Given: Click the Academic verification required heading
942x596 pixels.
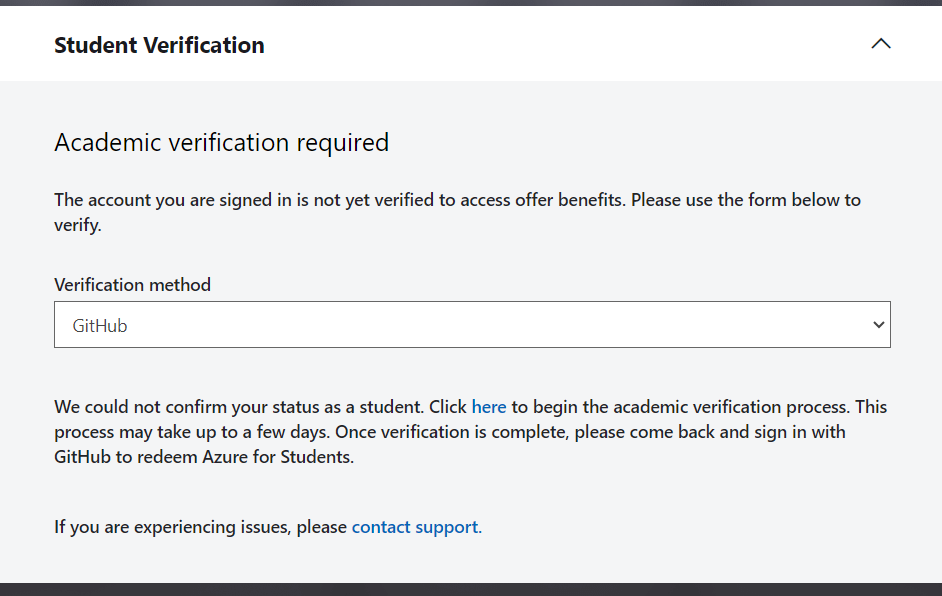Looking at the screenshot, I should [x=221, y=142].
